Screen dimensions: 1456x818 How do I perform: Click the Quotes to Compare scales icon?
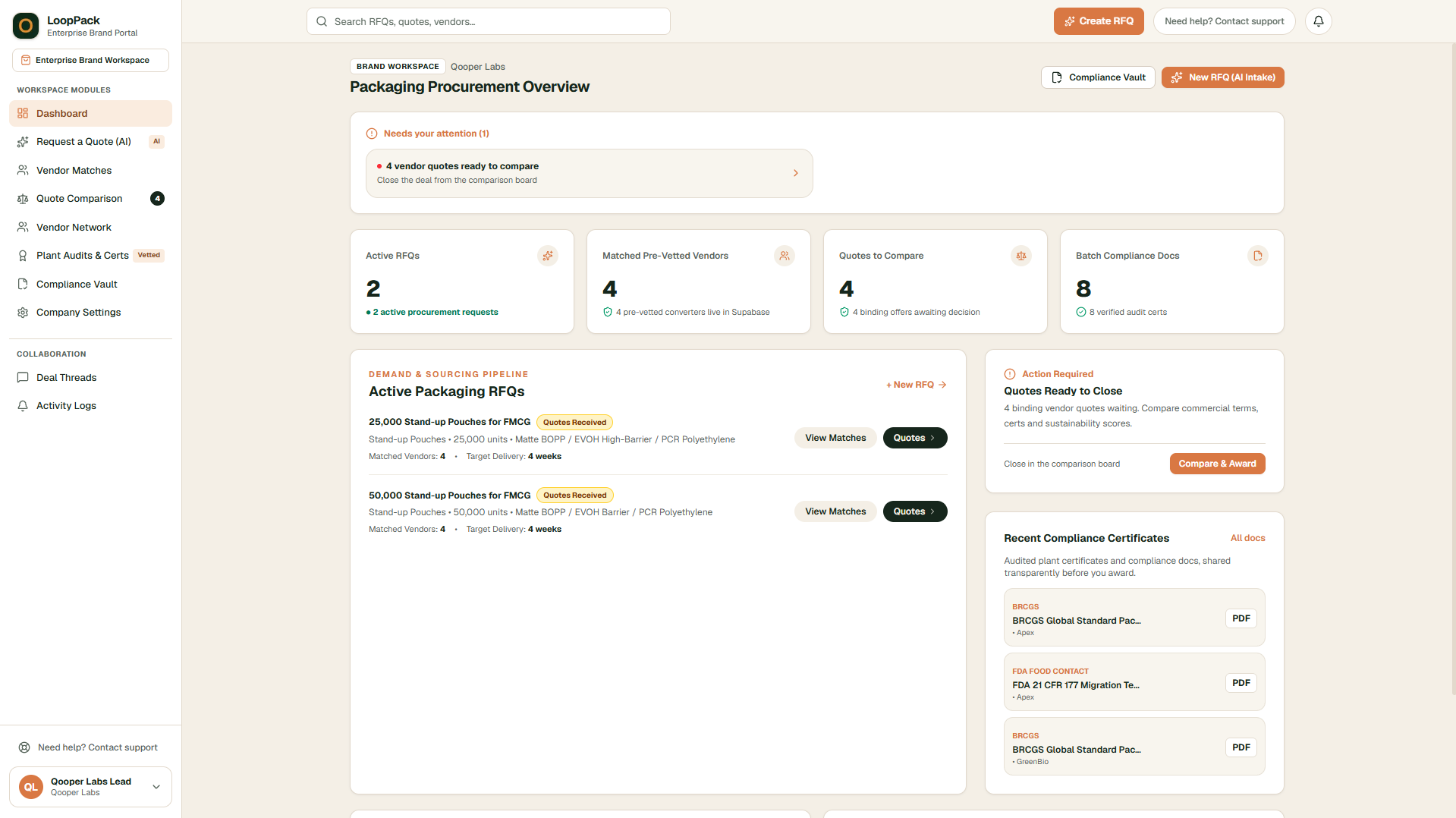[1021, 256]
